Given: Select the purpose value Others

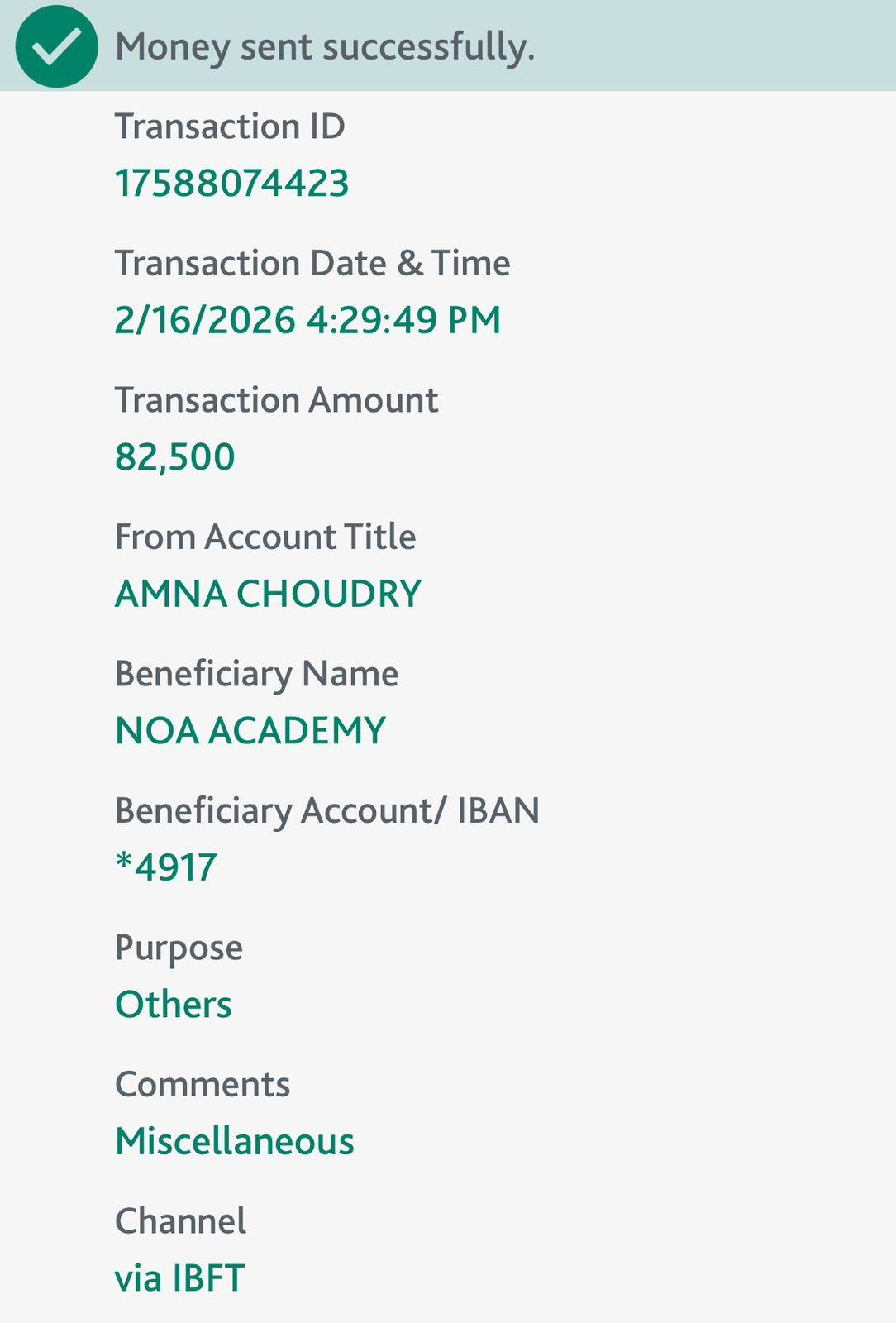Looking at the screenshot, I should pyautogui.click(x=174, y=1005).
